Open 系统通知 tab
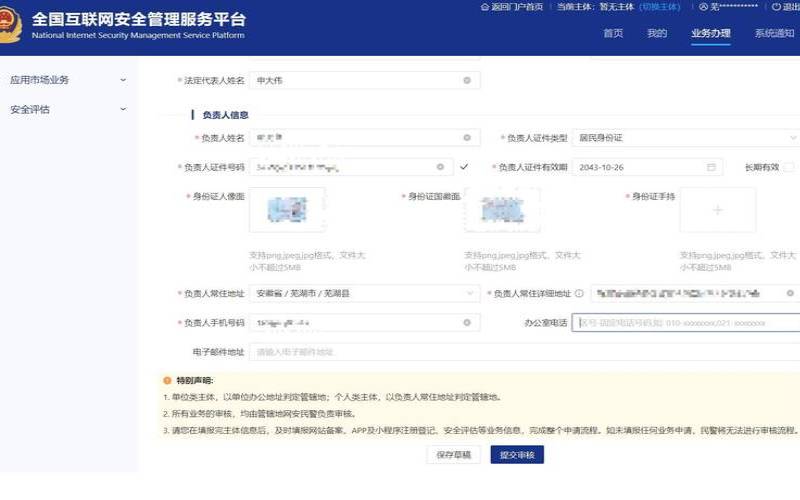 pyautogui.click(x=774, y=34)
